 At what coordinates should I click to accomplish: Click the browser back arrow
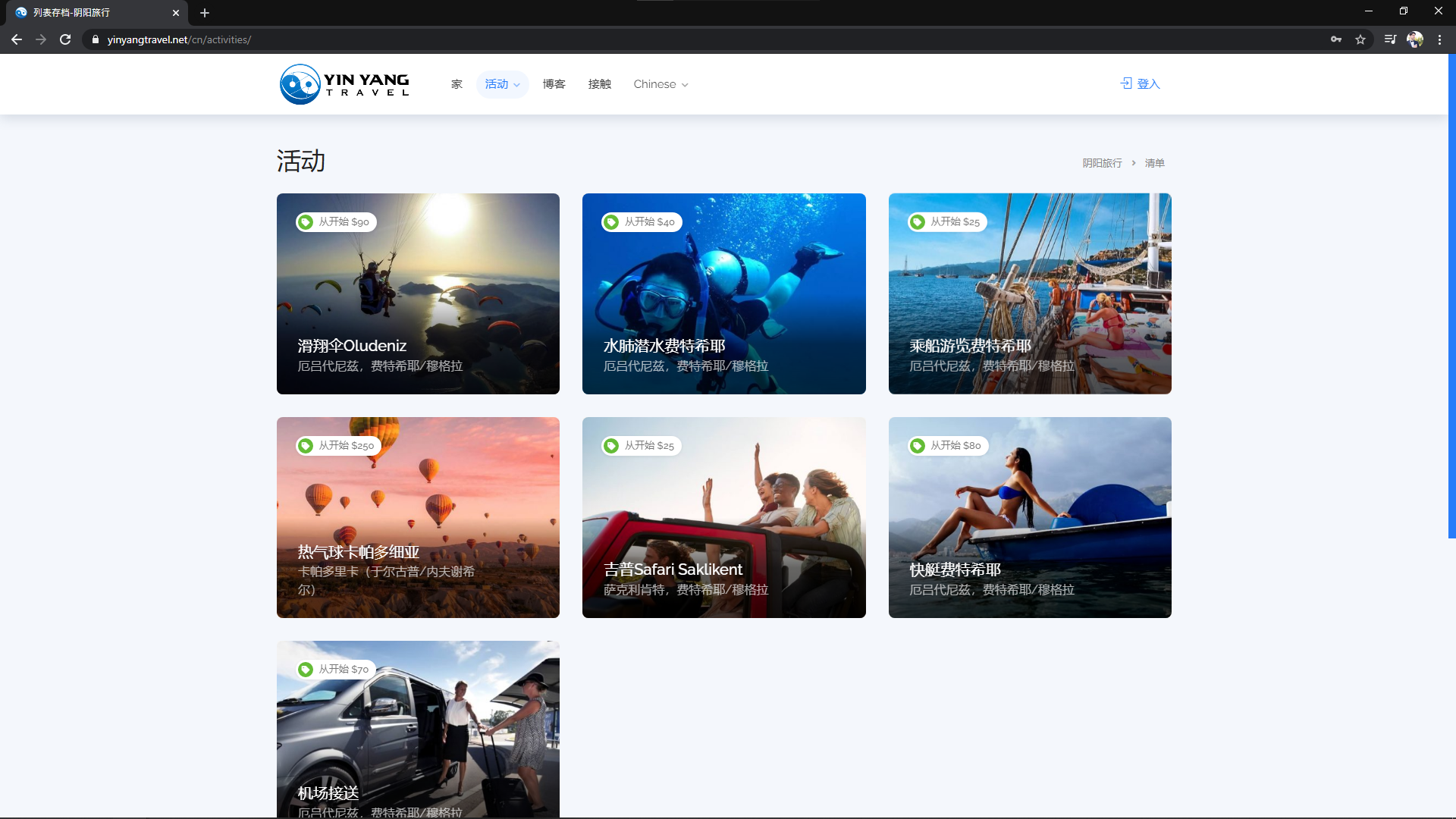[x=17, y=39]
